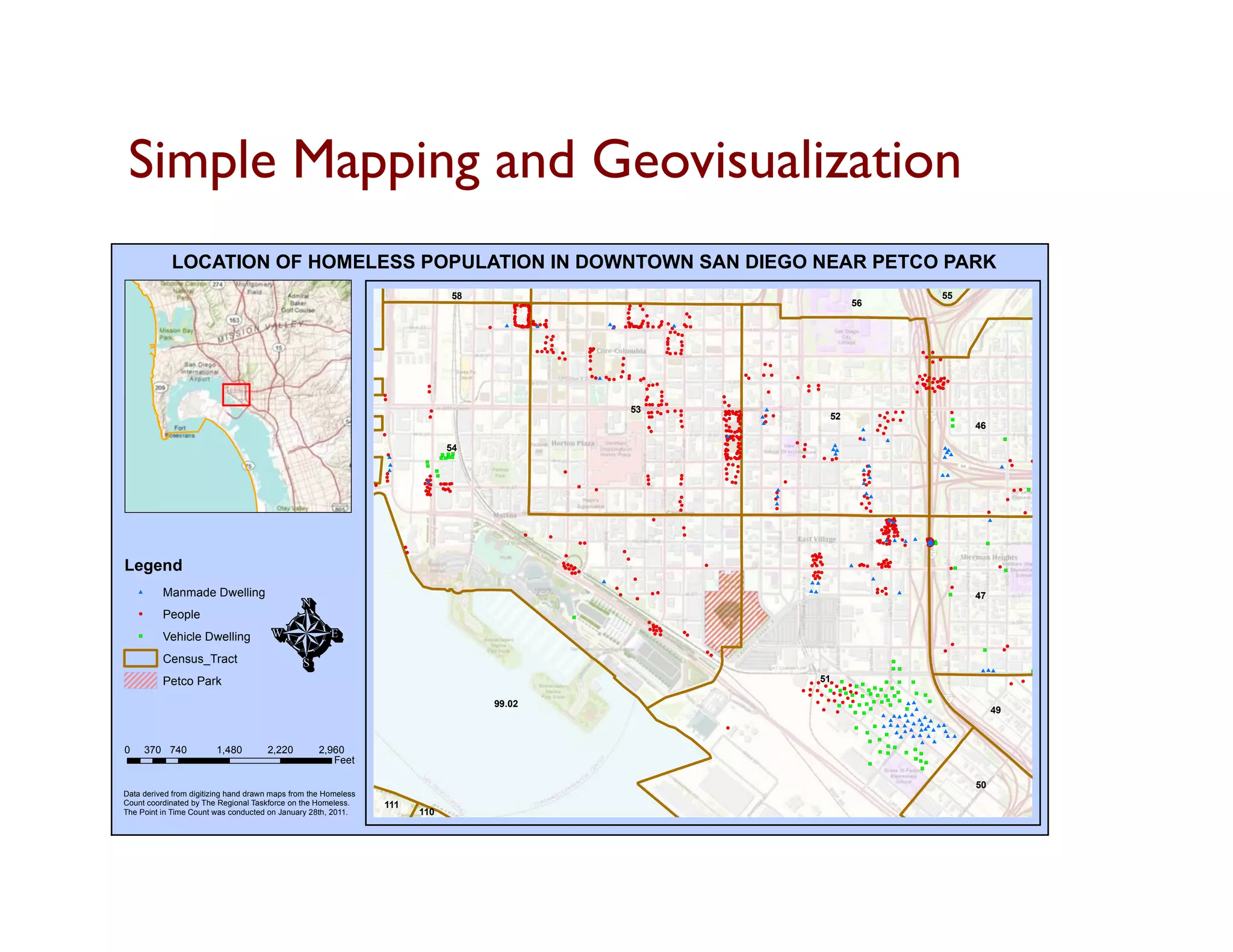Click the People red dot legend symbol
The image size is (1233, 952).
coord(141,614)
